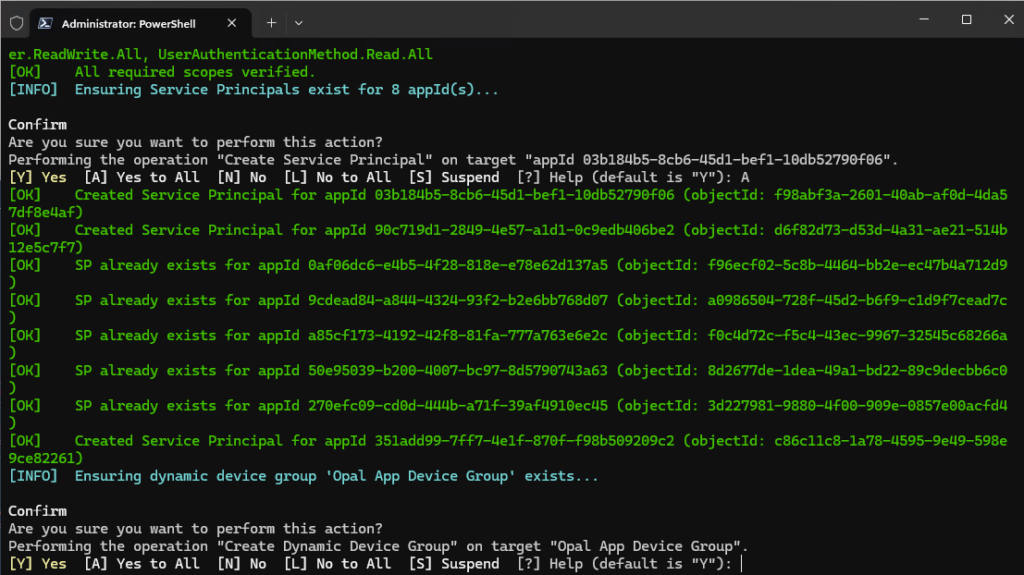Expand the new tab profiles dropdown chevron
Viewport: 1024px width, 575px height.
pyautogui.click(x=299, y=22)
